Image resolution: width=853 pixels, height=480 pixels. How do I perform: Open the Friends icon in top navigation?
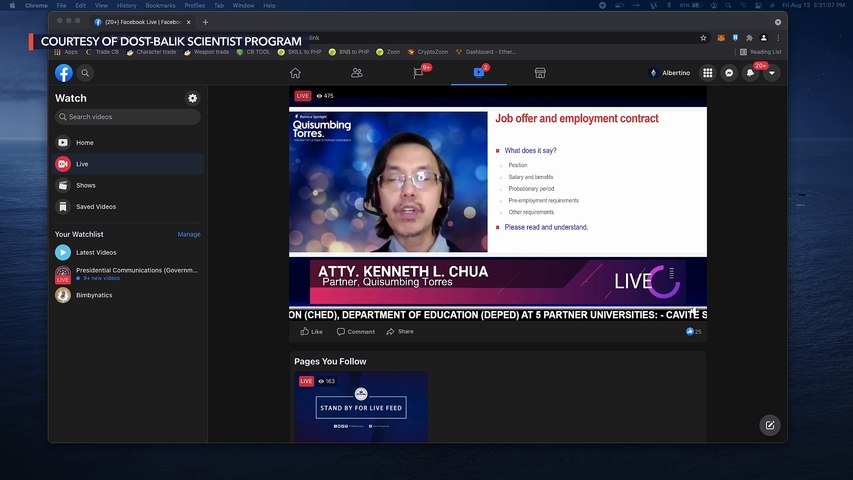tap(357, 73)
